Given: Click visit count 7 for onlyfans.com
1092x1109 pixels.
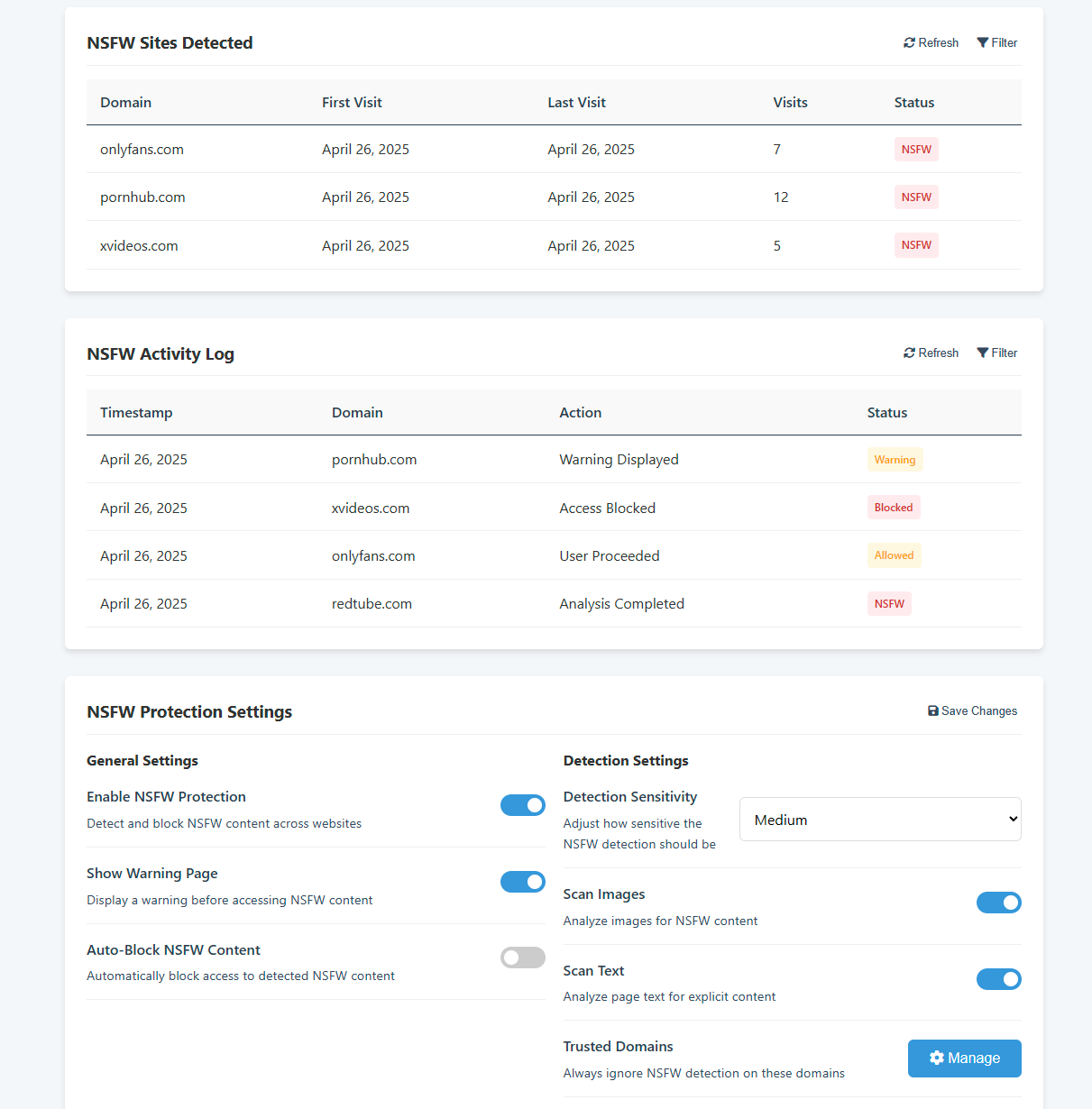Looking at the screenshot, I should click(x=776, y=150).
